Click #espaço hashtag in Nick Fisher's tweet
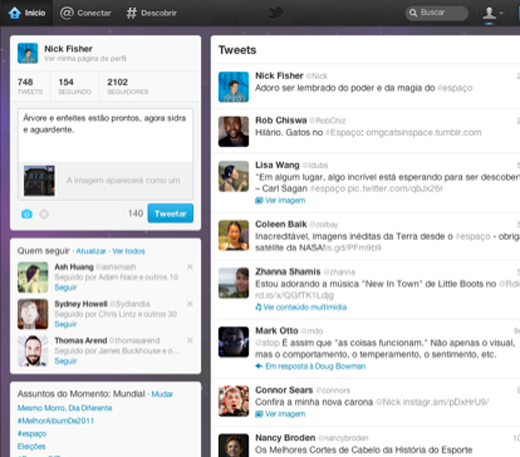This screenshot has width=520, height=457. click(455, 88)
